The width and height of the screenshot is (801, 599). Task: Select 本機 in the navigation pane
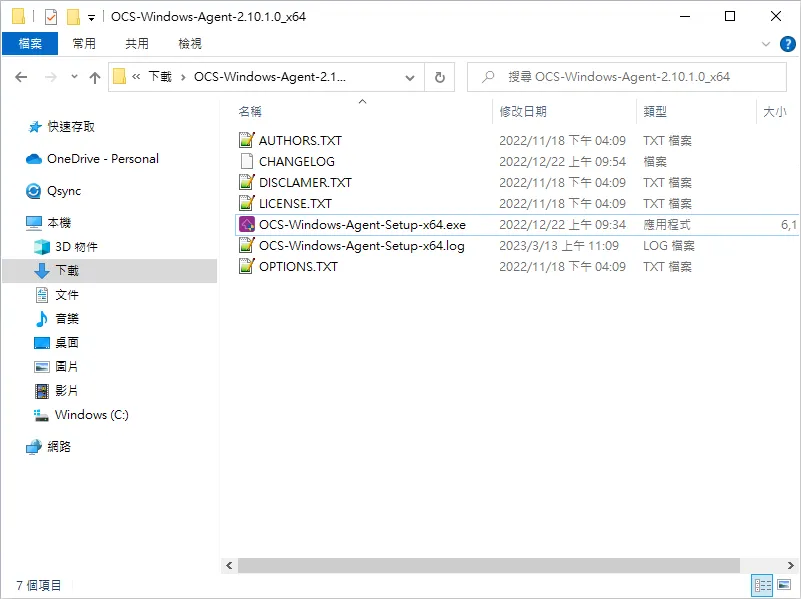(59, 223)
